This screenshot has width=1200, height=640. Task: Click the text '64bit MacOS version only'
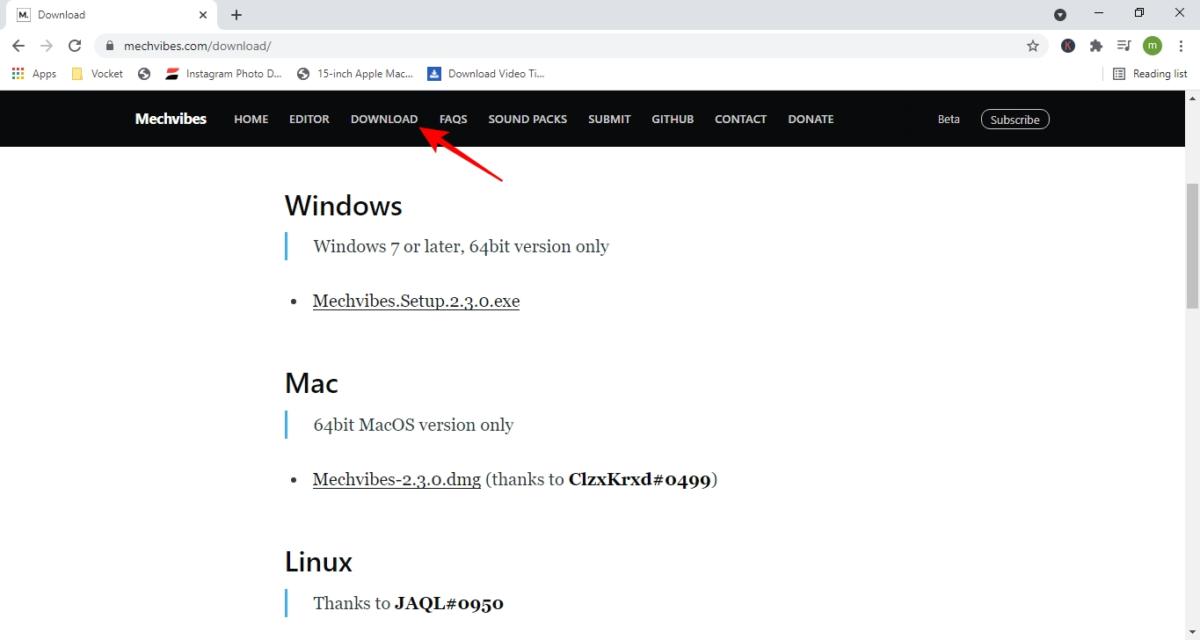pyautogui.click(x=413, y=424)
